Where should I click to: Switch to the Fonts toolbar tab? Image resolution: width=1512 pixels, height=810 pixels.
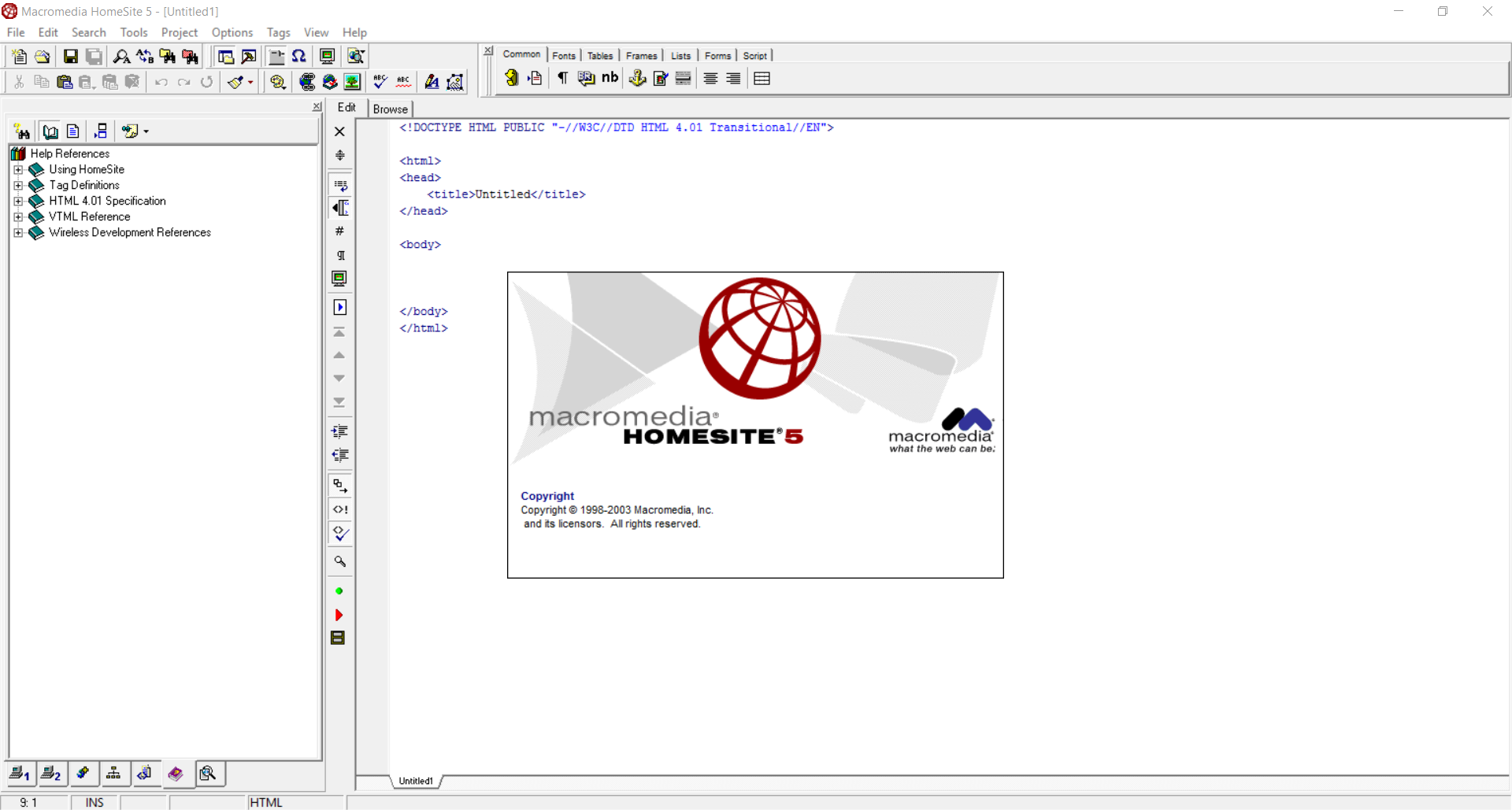[564, 55]
